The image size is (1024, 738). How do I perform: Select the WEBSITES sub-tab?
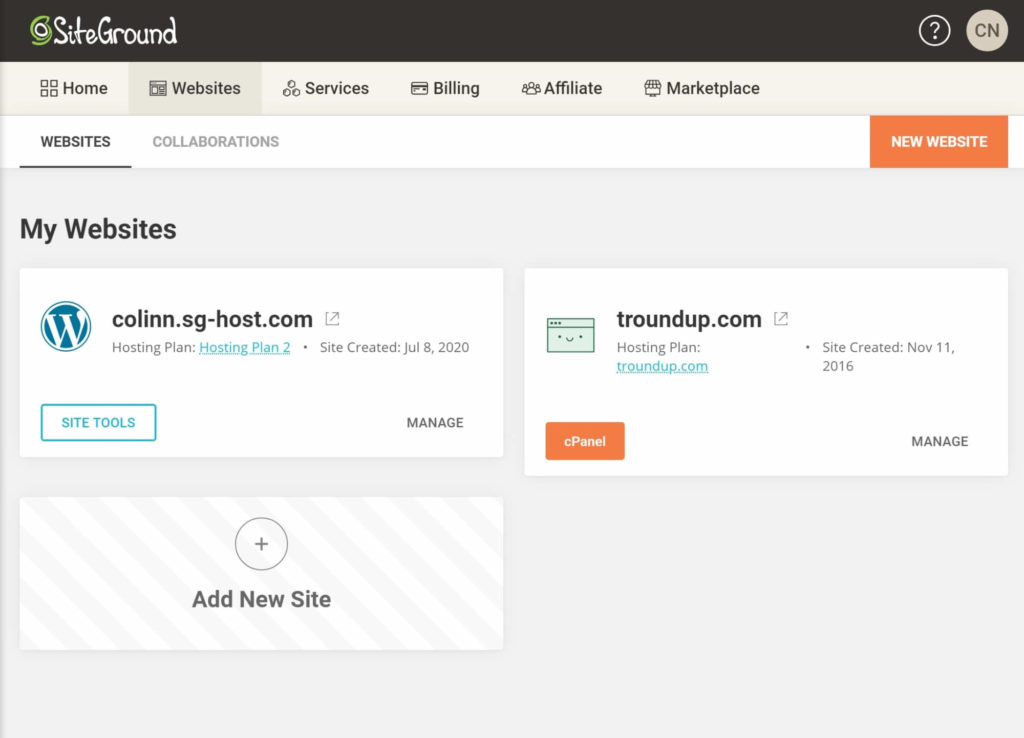click(75, 142)
